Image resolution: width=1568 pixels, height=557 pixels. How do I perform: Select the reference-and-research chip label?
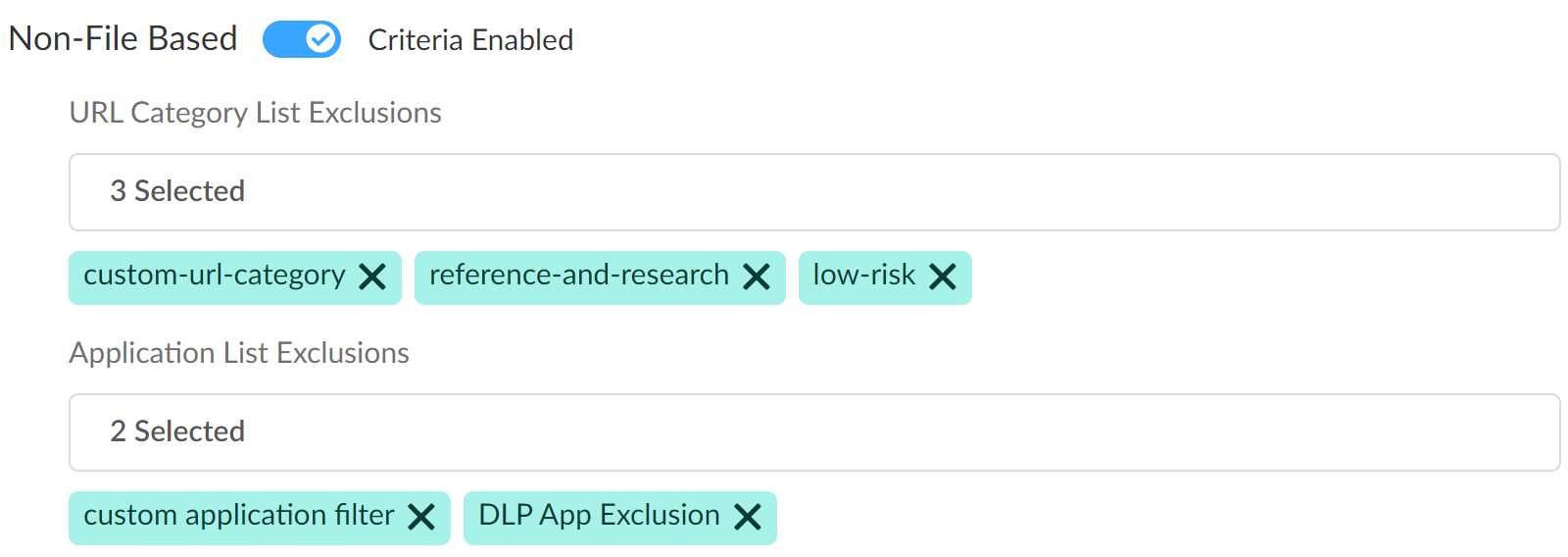[x=578, y=276]
